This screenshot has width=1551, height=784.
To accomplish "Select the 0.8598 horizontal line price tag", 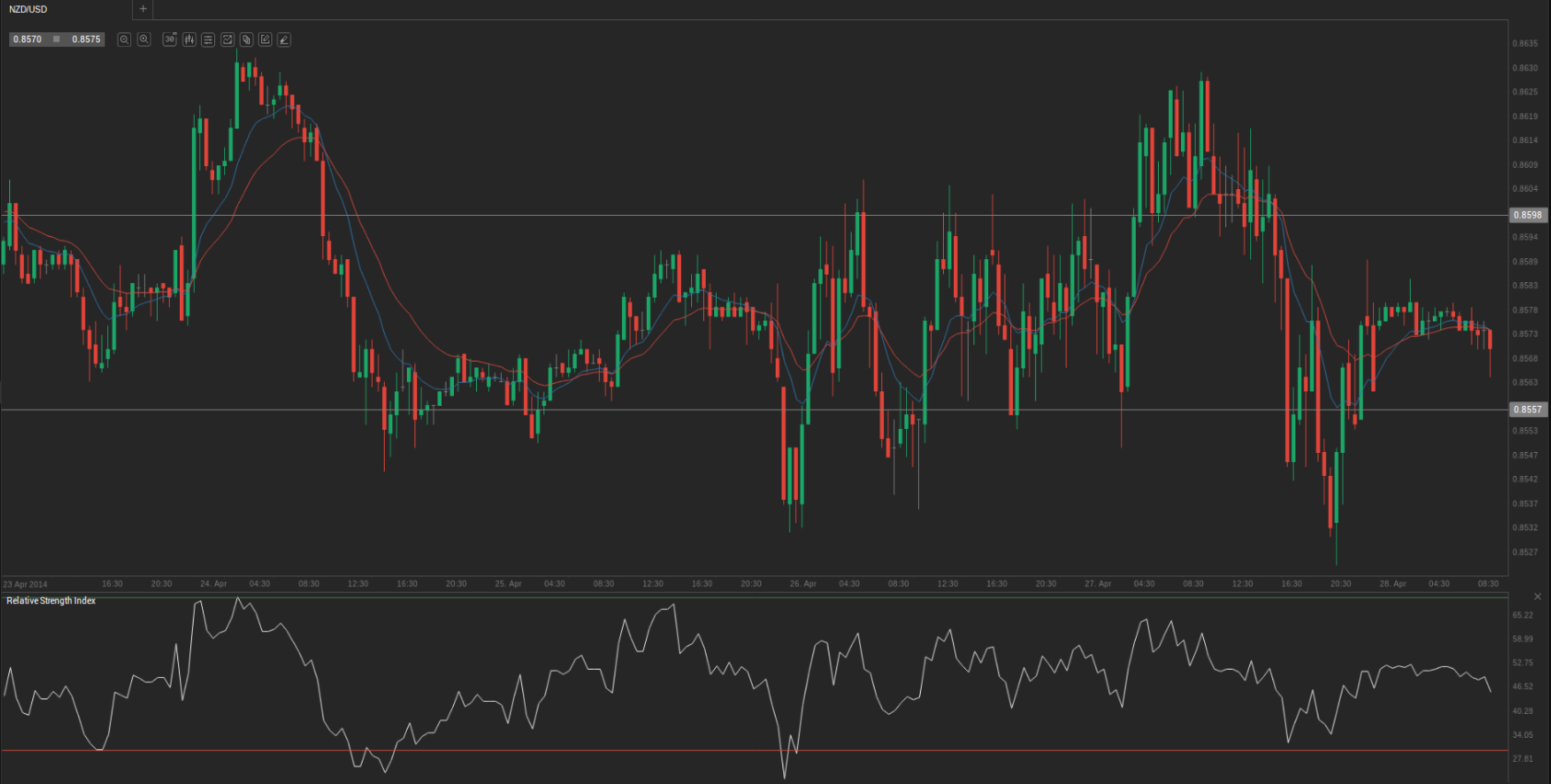I will (x=1528, y=215).
